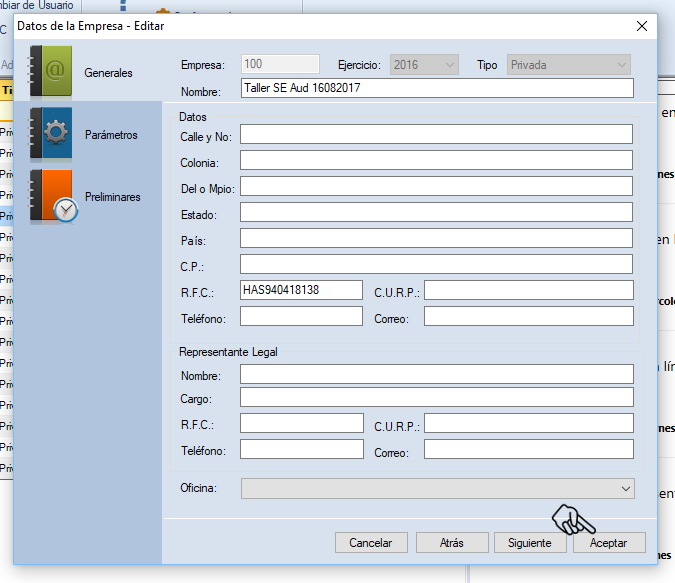Close the Datos de la Empresa dialog
The height and width of the screenshot is (583, 675).
coord(641,26)
